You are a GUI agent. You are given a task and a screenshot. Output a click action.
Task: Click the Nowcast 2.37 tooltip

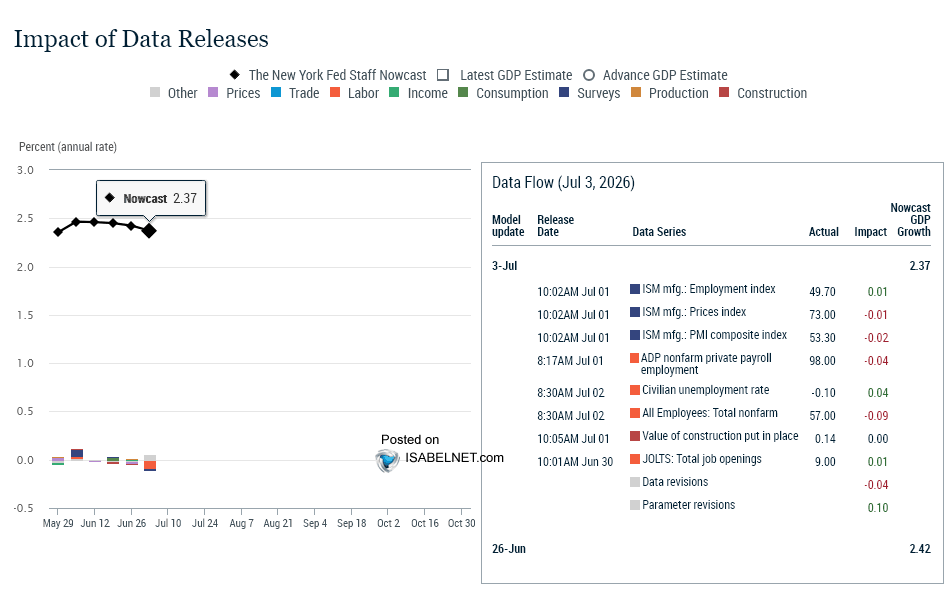[151, 198]
